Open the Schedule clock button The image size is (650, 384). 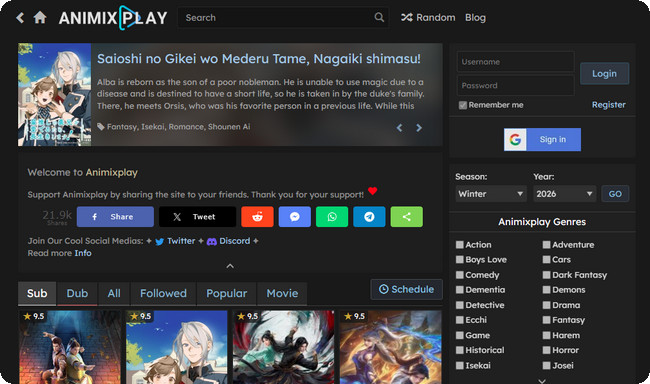407,289
